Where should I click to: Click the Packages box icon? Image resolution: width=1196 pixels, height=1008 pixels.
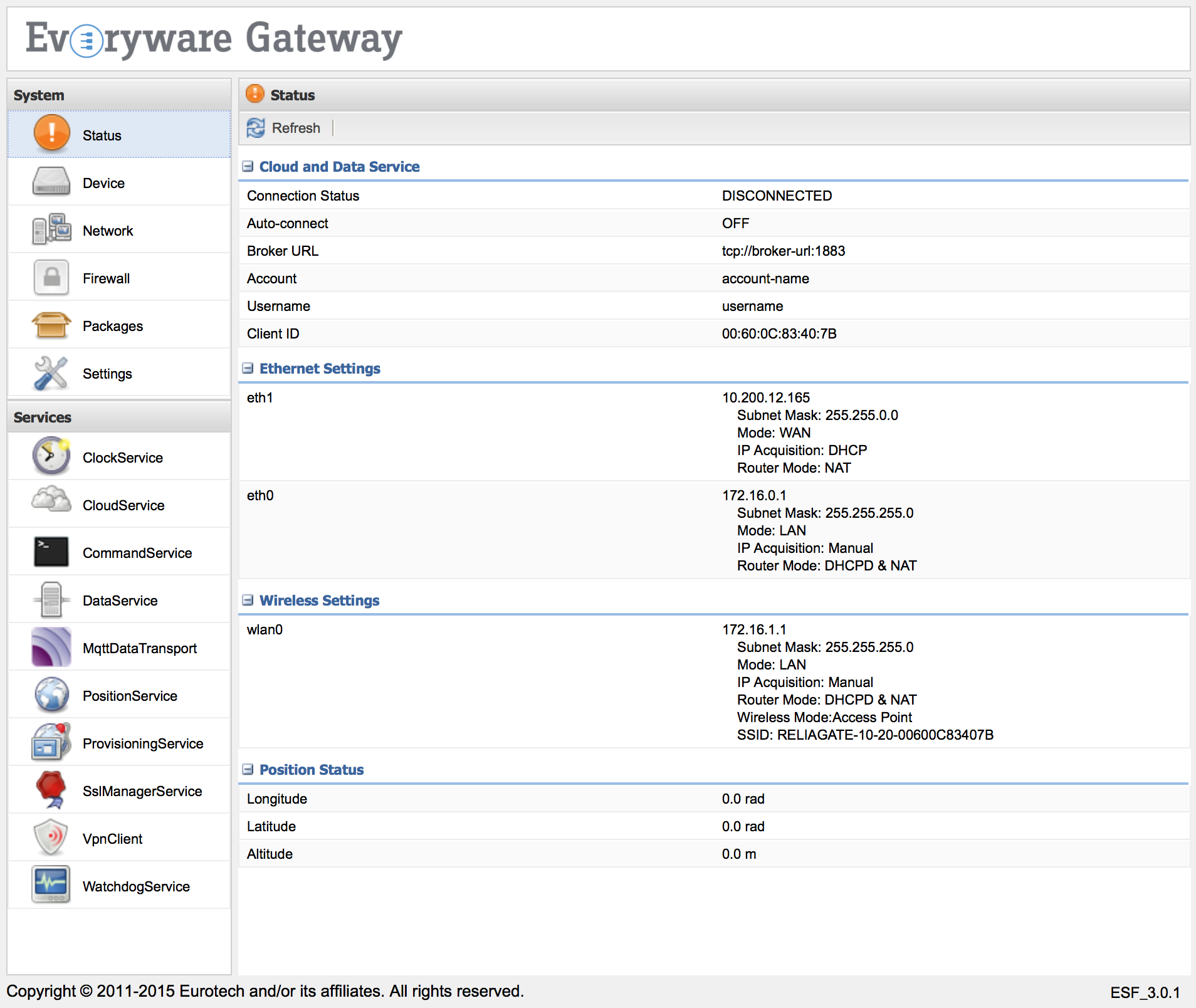[x=51, y=325]
